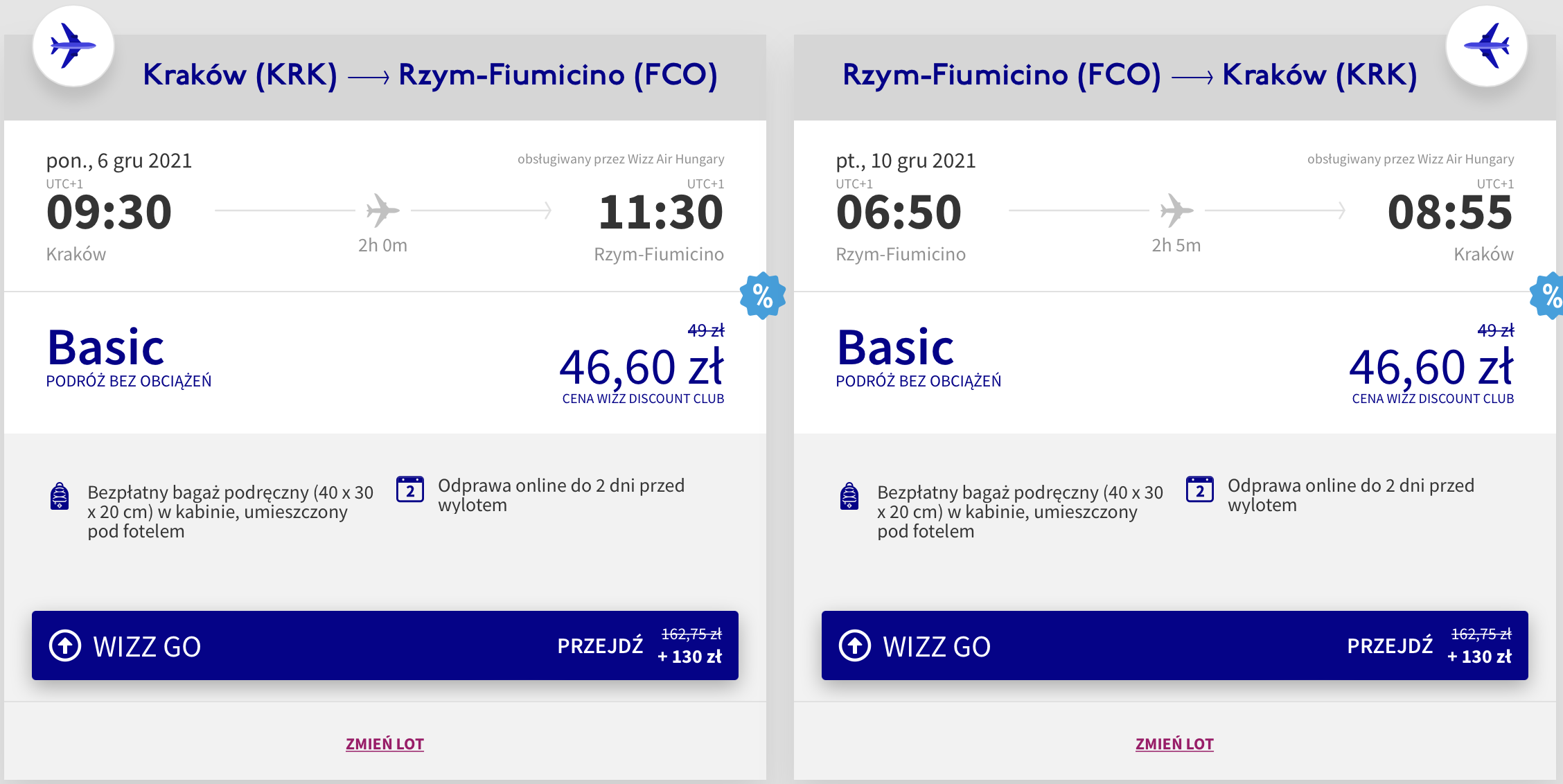Upgrade return flight via PRZEJDŹ +130 zł
Viewport: 1563px width, 784px height.
(x=1429, y=645)
